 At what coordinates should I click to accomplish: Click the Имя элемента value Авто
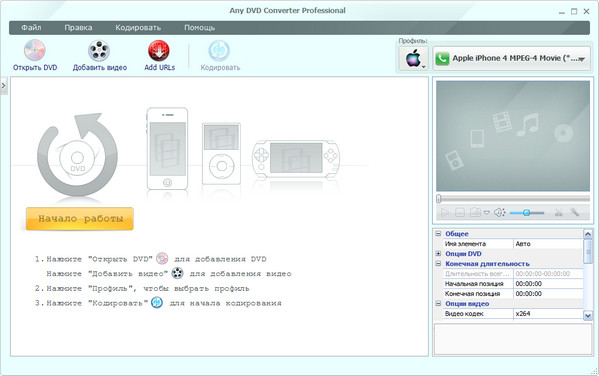coord(548,244)
